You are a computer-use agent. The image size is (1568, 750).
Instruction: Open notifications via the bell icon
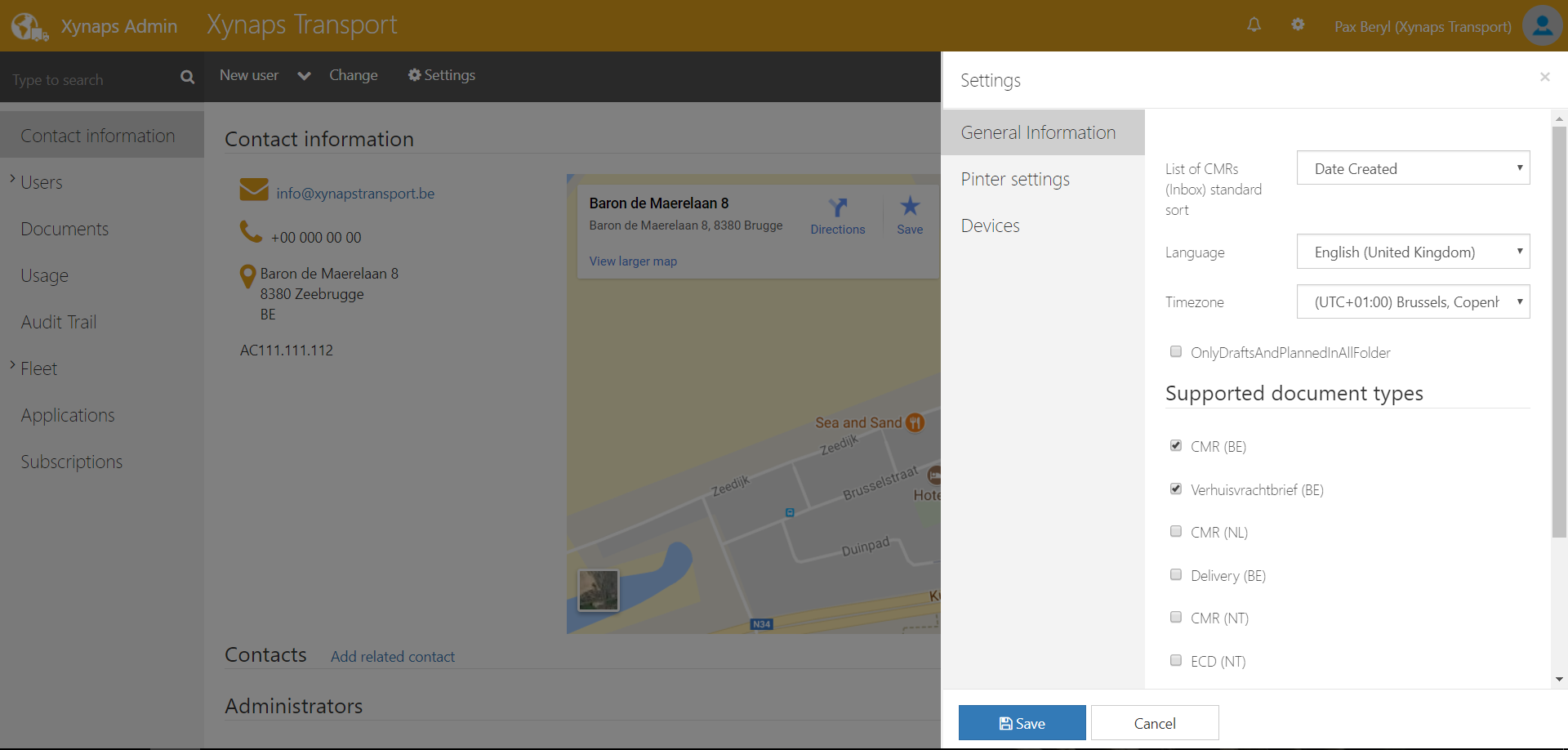pyautogui.click(x=1254, y=25)
